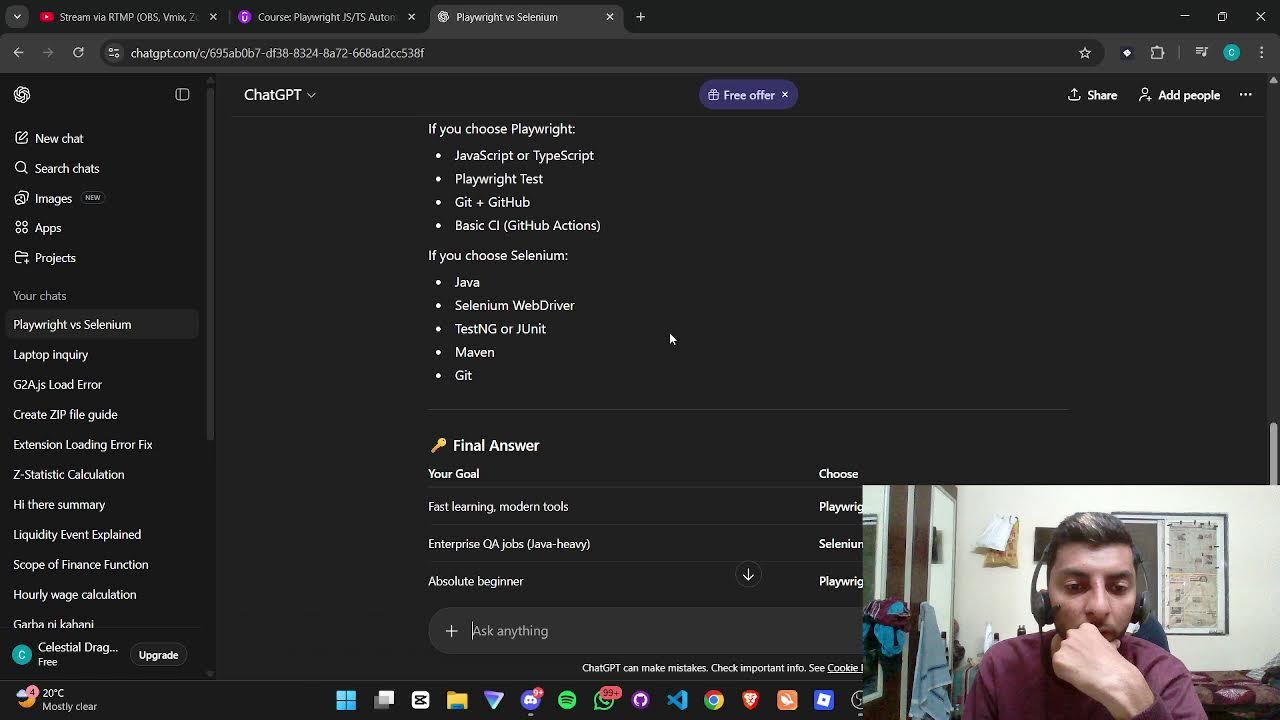Collapse the sidebar with panel icon

point(182,95)
